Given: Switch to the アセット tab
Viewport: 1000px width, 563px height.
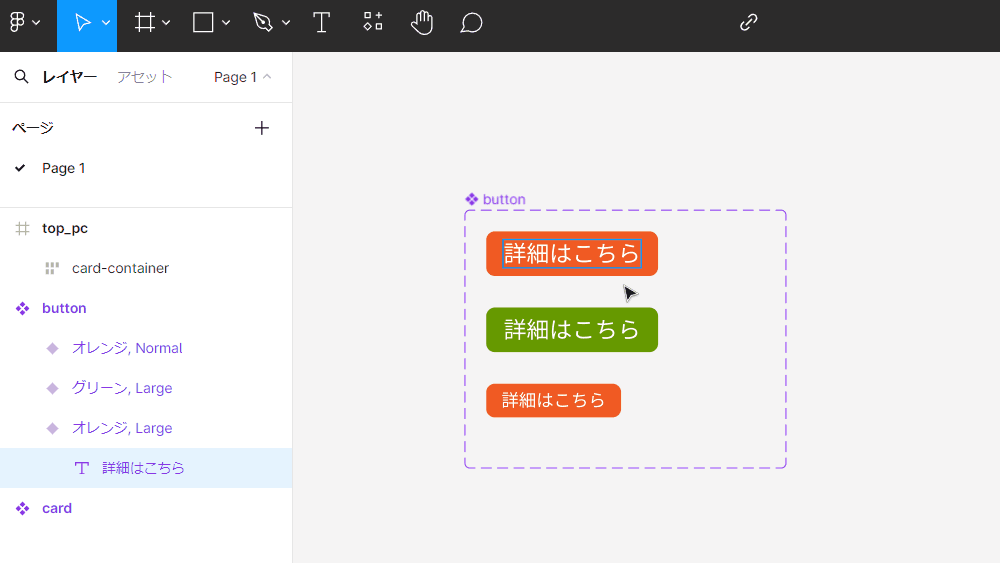Looking at the screenshot, I should pyautogui.click(x=145, y=77).
